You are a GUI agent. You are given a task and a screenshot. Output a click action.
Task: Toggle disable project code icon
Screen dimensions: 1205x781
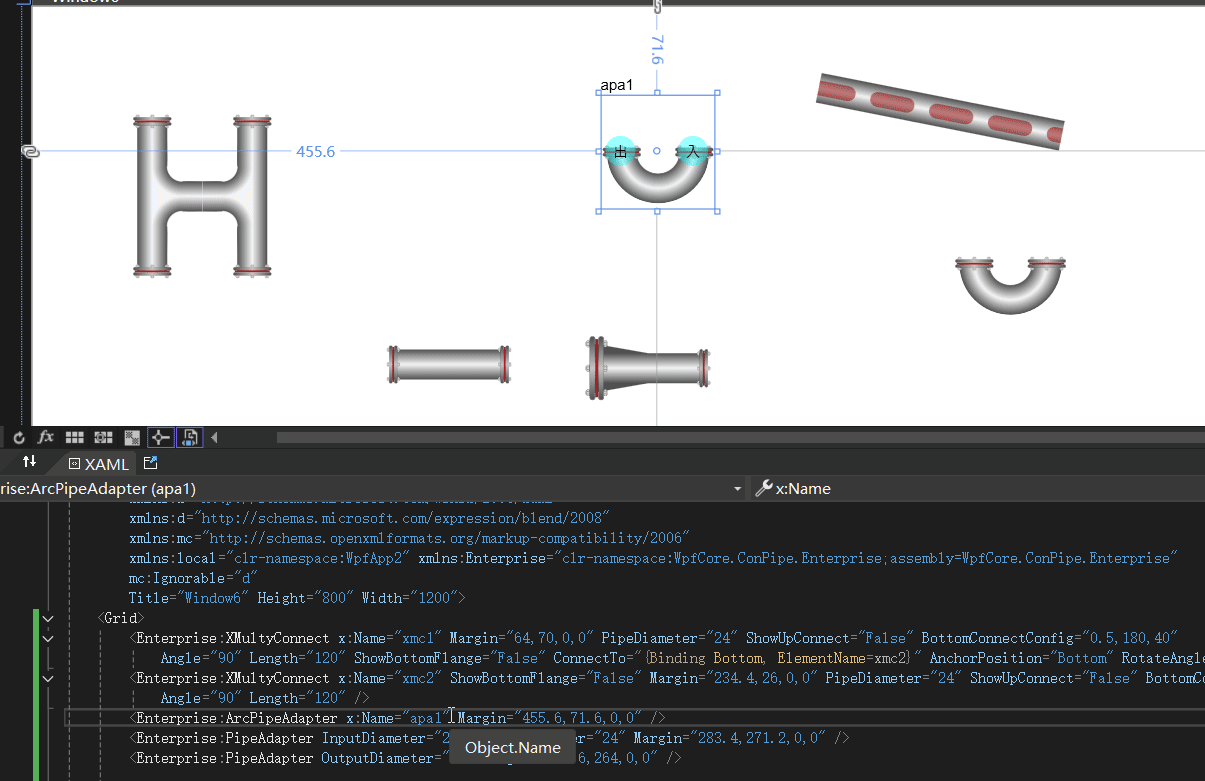click(189, 437)
